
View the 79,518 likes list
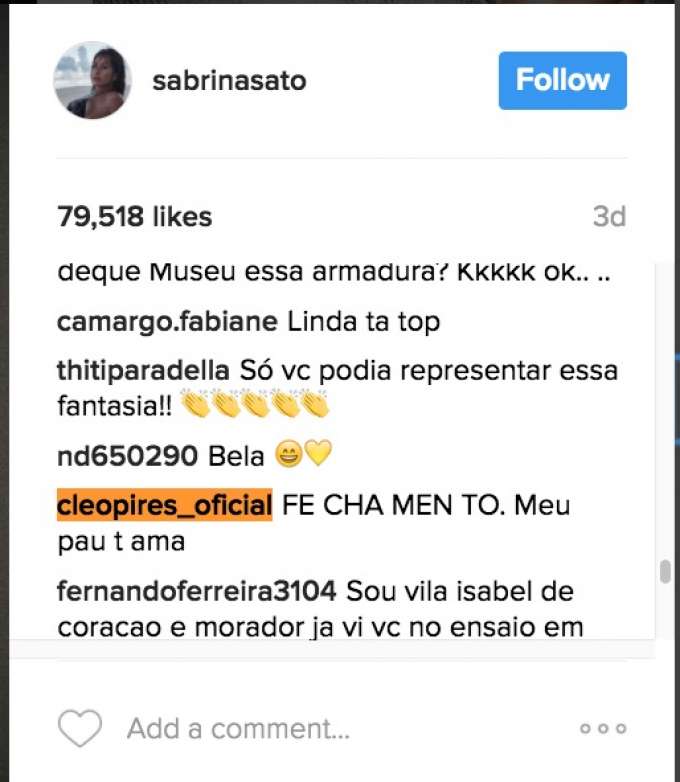coord(135,216)
